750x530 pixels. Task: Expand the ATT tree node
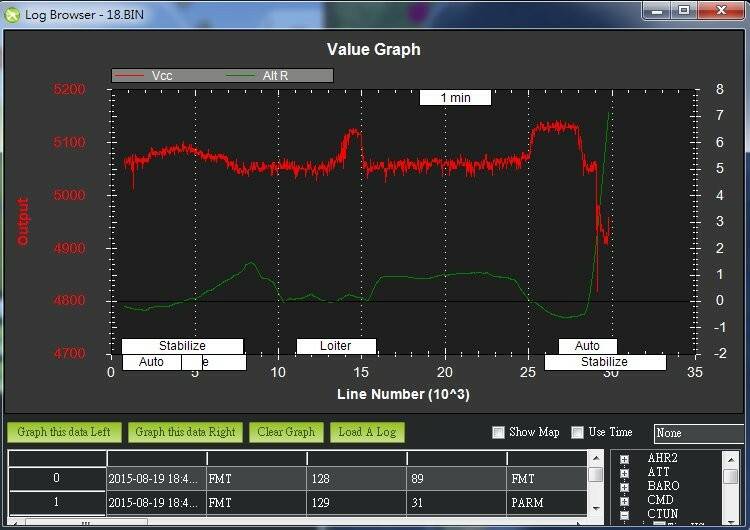point(624,473)
